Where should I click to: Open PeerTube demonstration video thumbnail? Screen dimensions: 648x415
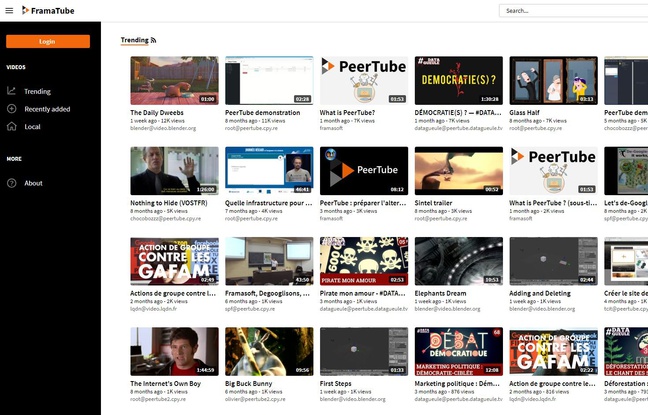269,81
